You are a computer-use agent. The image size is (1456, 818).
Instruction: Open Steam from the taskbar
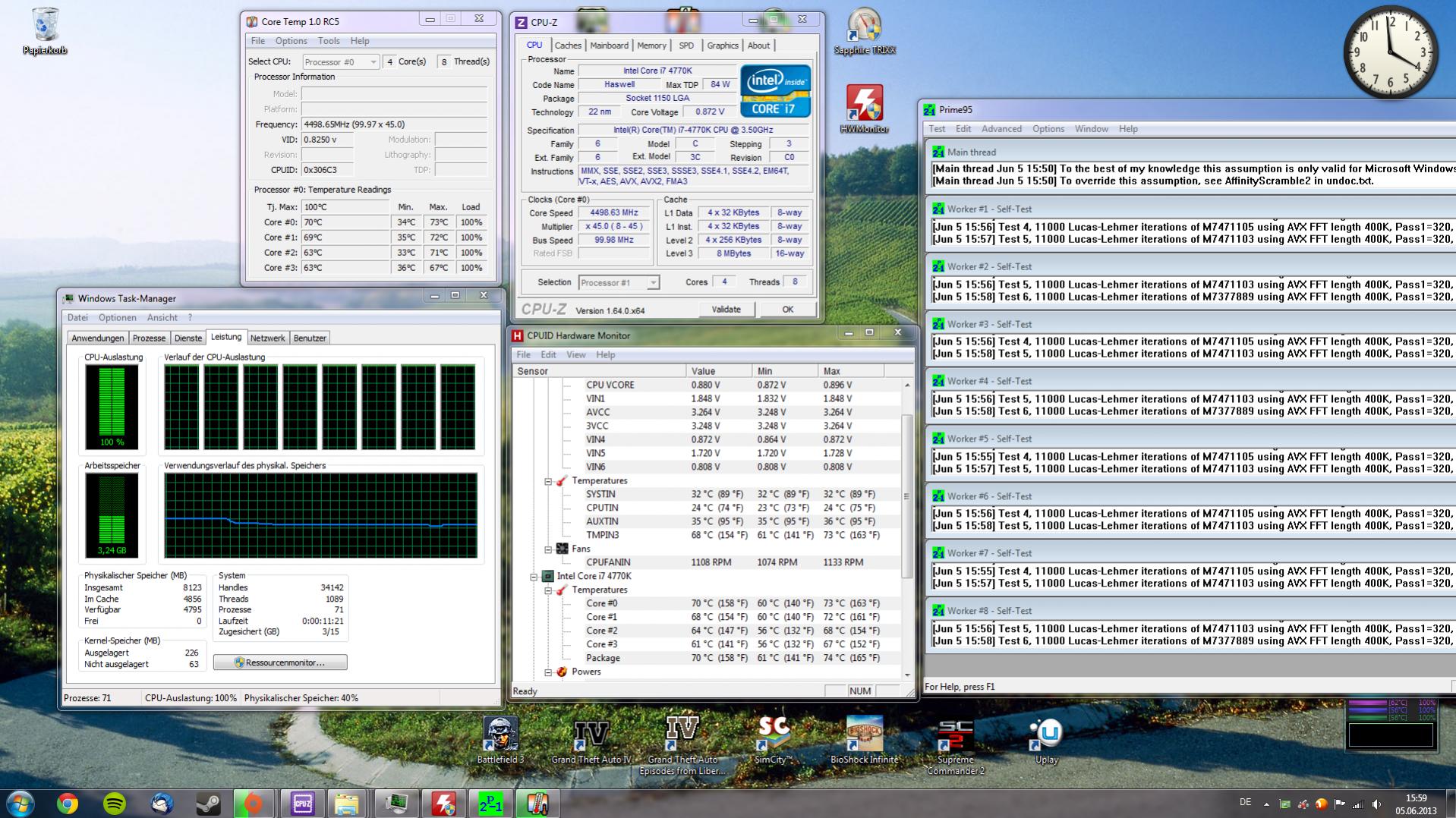point(208,803)
